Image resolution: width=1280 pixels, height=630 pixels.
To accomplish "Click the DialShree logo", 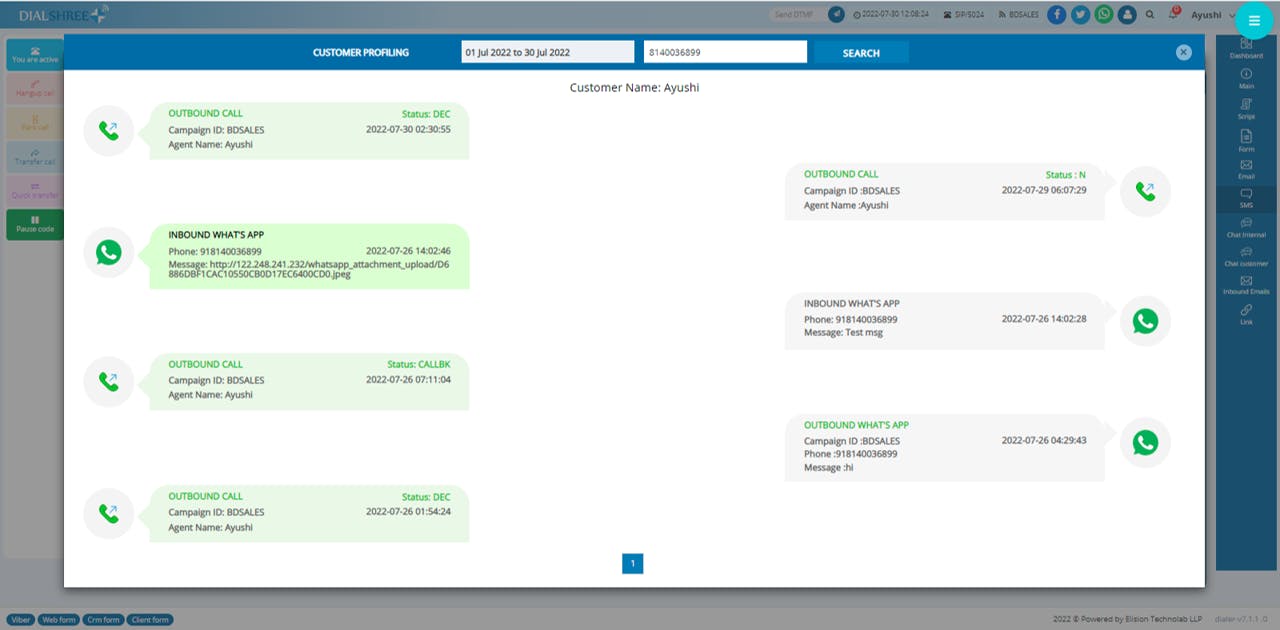I will 64,14.
